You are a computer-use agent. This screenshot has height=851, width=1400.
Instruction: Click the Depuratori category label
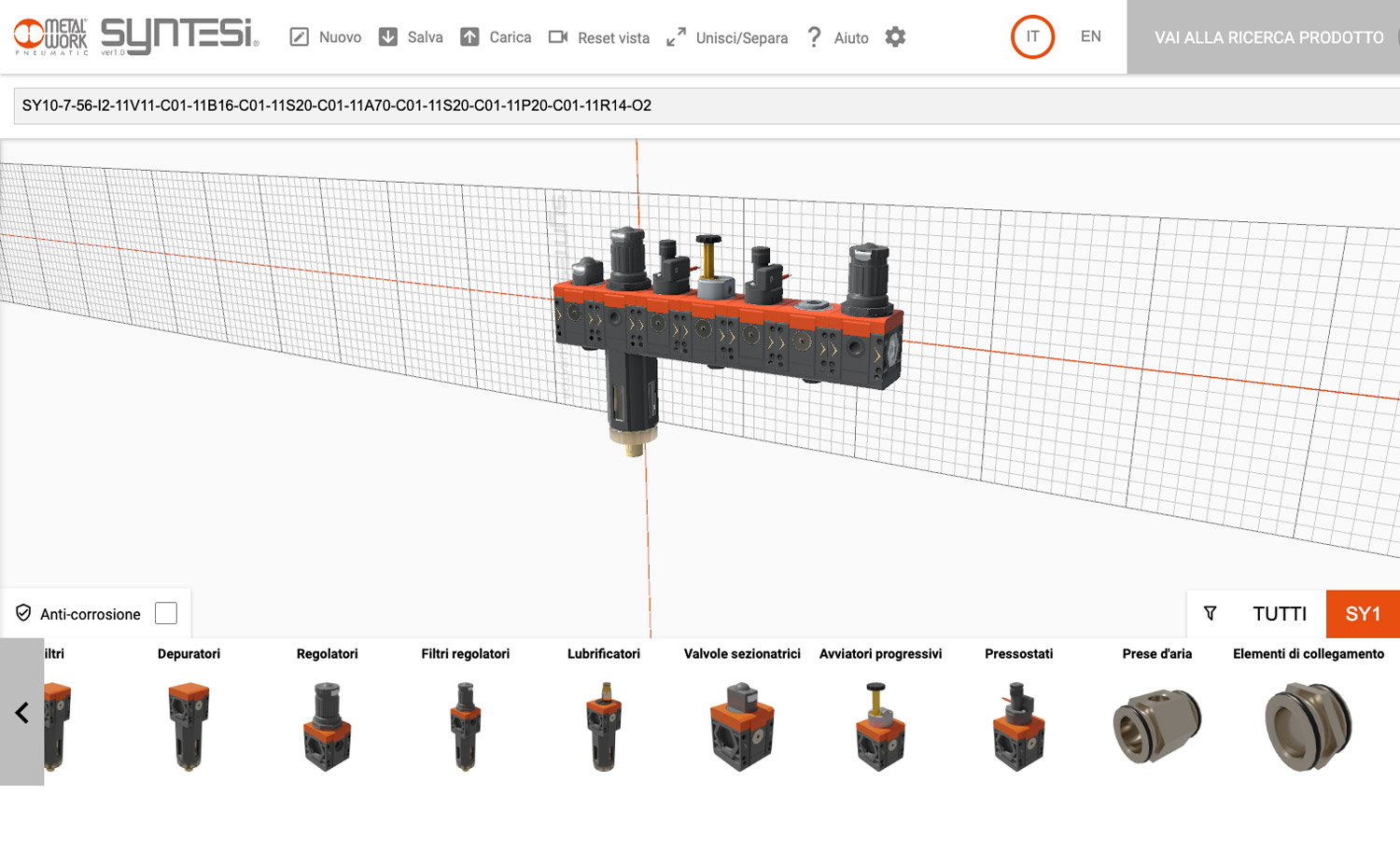189,653
